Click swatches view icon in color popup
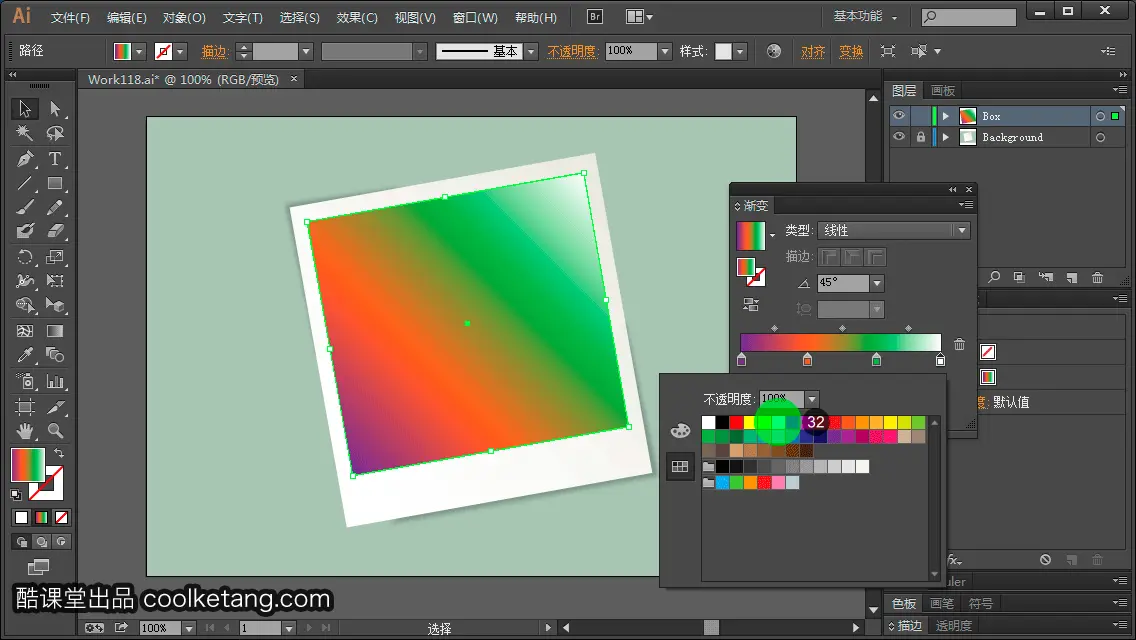Viewport: 1136px width, 640px height. click(680, 467)
